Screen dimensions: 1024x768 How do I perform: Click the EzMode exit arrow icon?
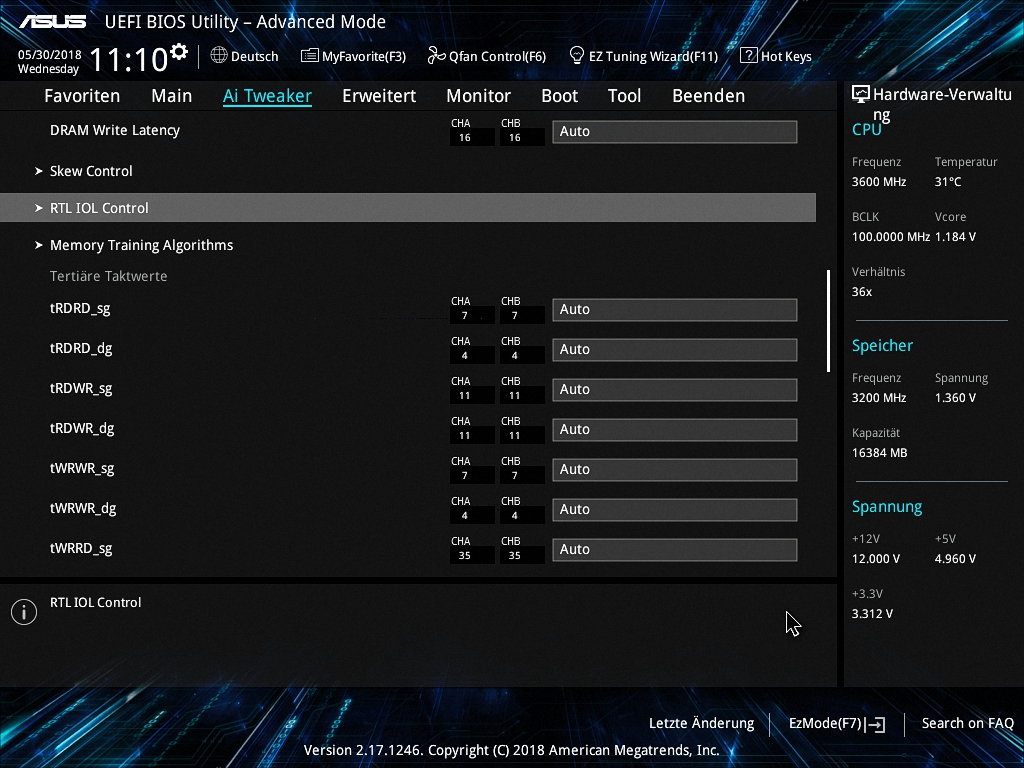(x=876, y=724)
